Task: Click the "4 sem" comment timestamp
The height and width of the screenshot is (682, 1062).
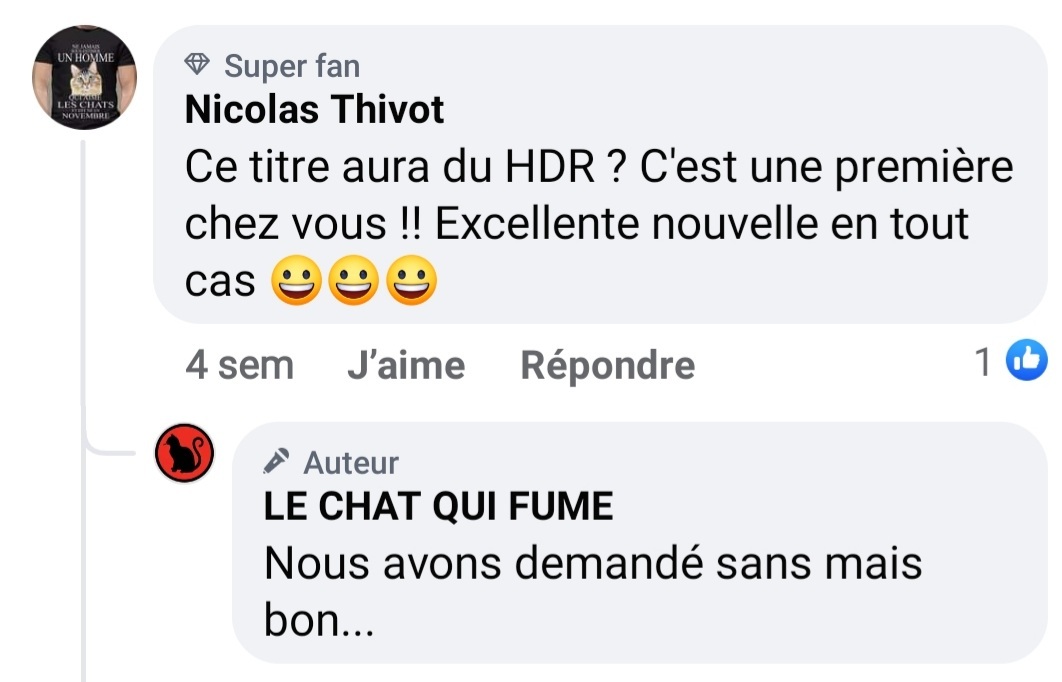Action: [x=240, y=366]
